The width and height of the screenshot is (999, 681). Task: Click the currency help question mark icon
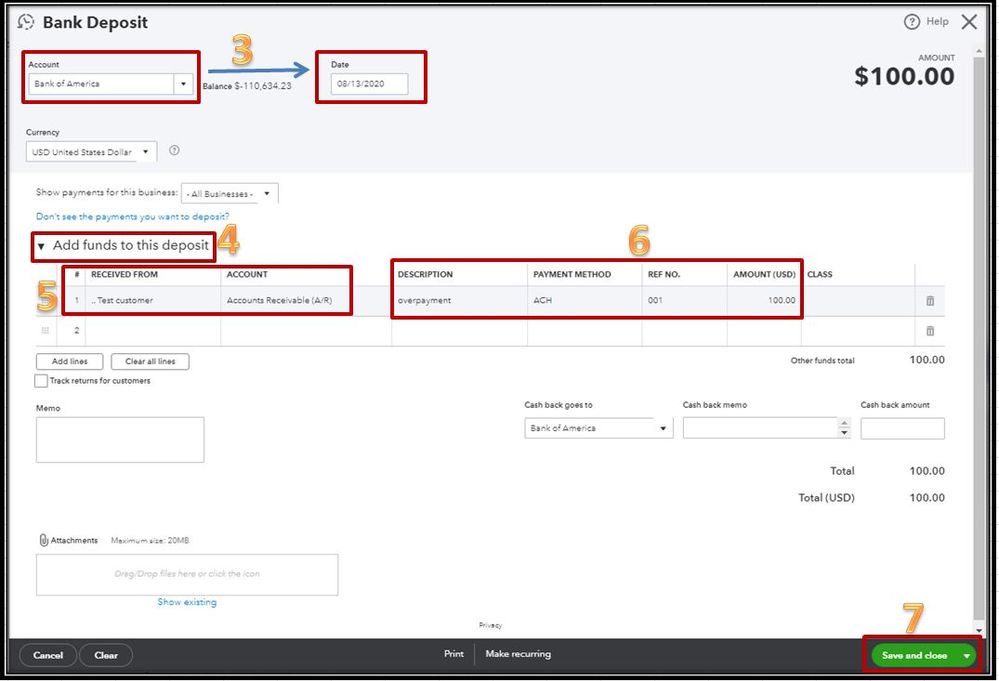click(174, 150)
